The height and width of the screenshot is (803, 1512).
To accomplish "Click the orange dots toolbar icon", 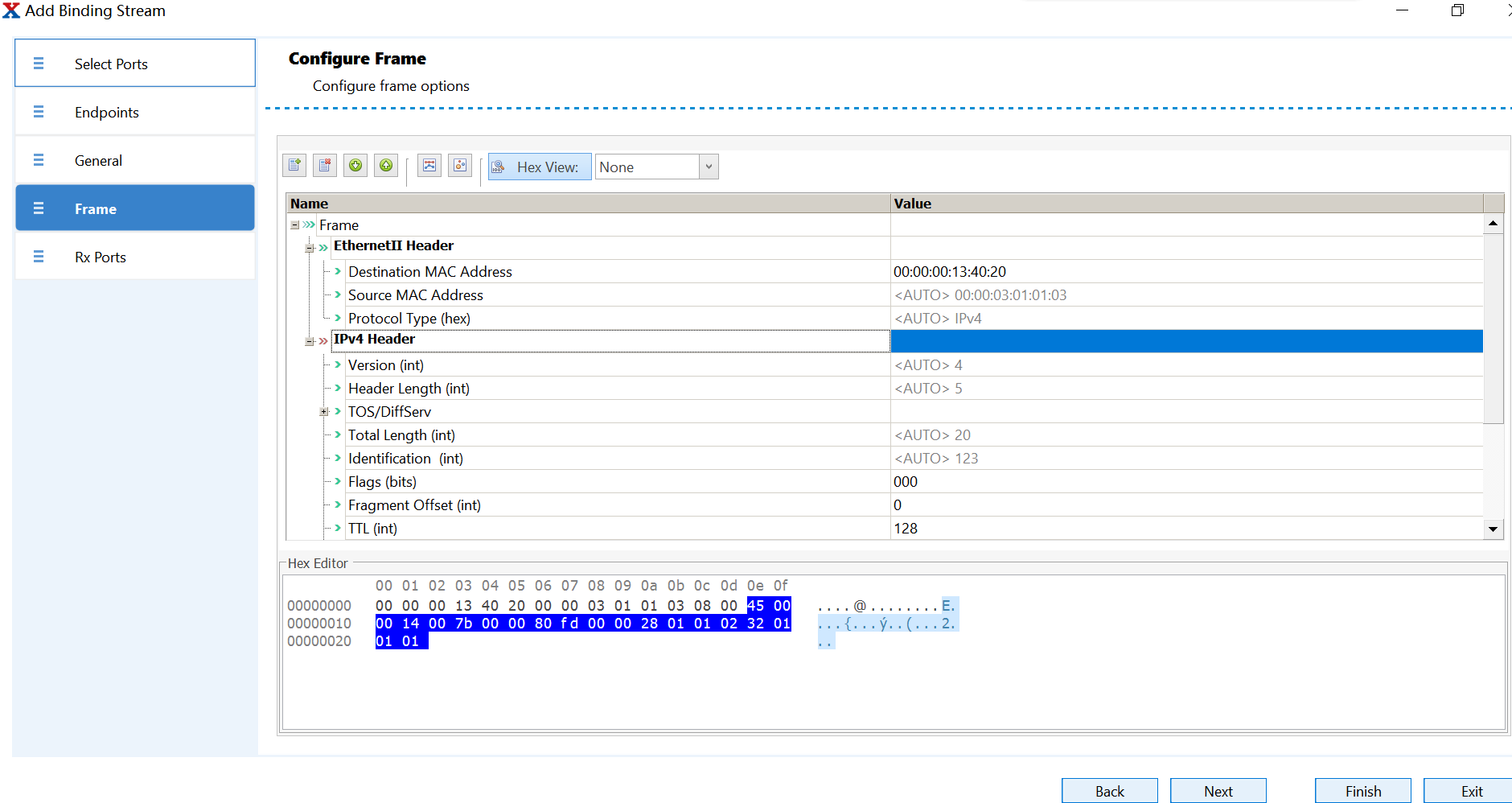I will click(460, 166).
